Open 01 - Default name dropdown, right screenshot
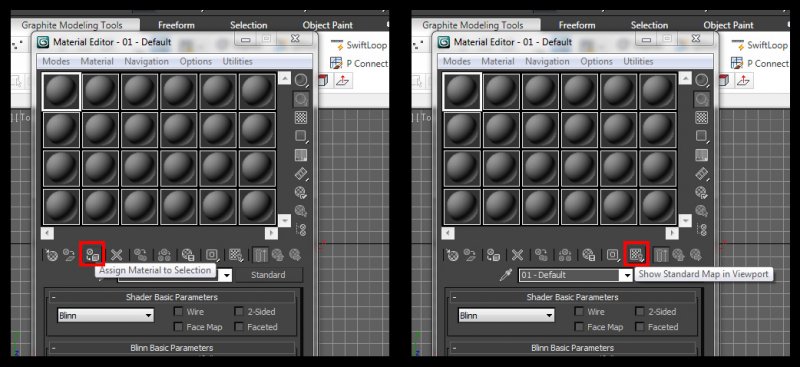This screenshot has width=800, height=367. (x=628, y=275)
